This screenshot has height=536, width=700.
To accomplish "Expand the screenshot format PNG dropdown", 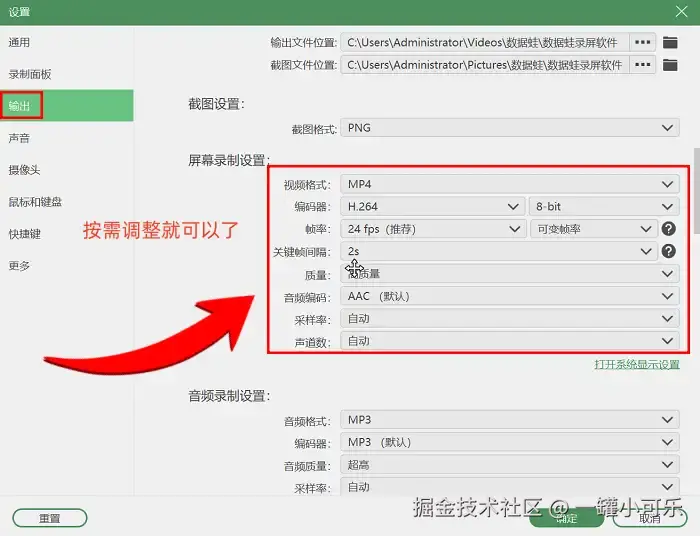I will (x=510, y=128).
